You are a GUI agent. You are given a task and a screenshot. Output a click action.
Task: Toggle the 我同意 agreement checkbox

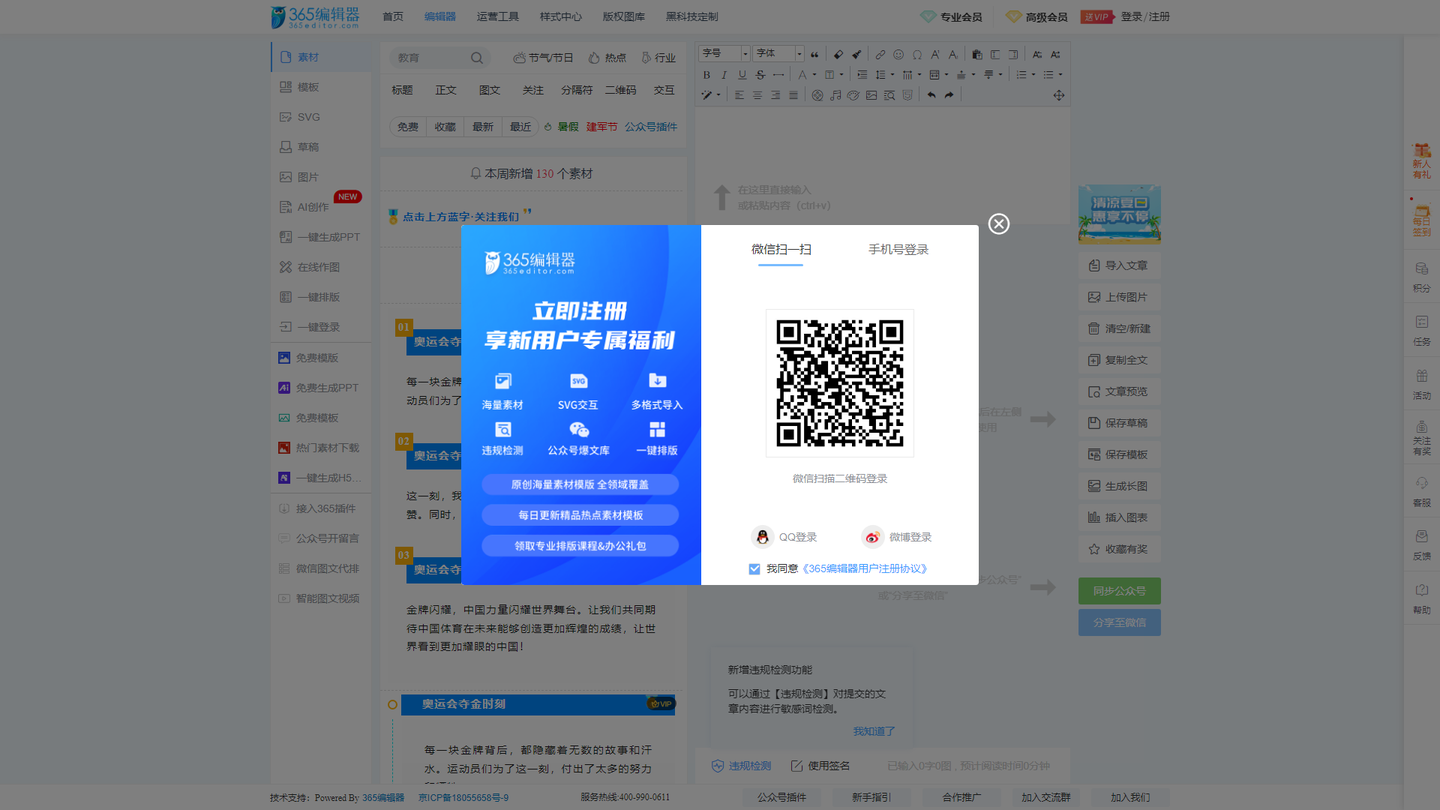click(754, 569)
